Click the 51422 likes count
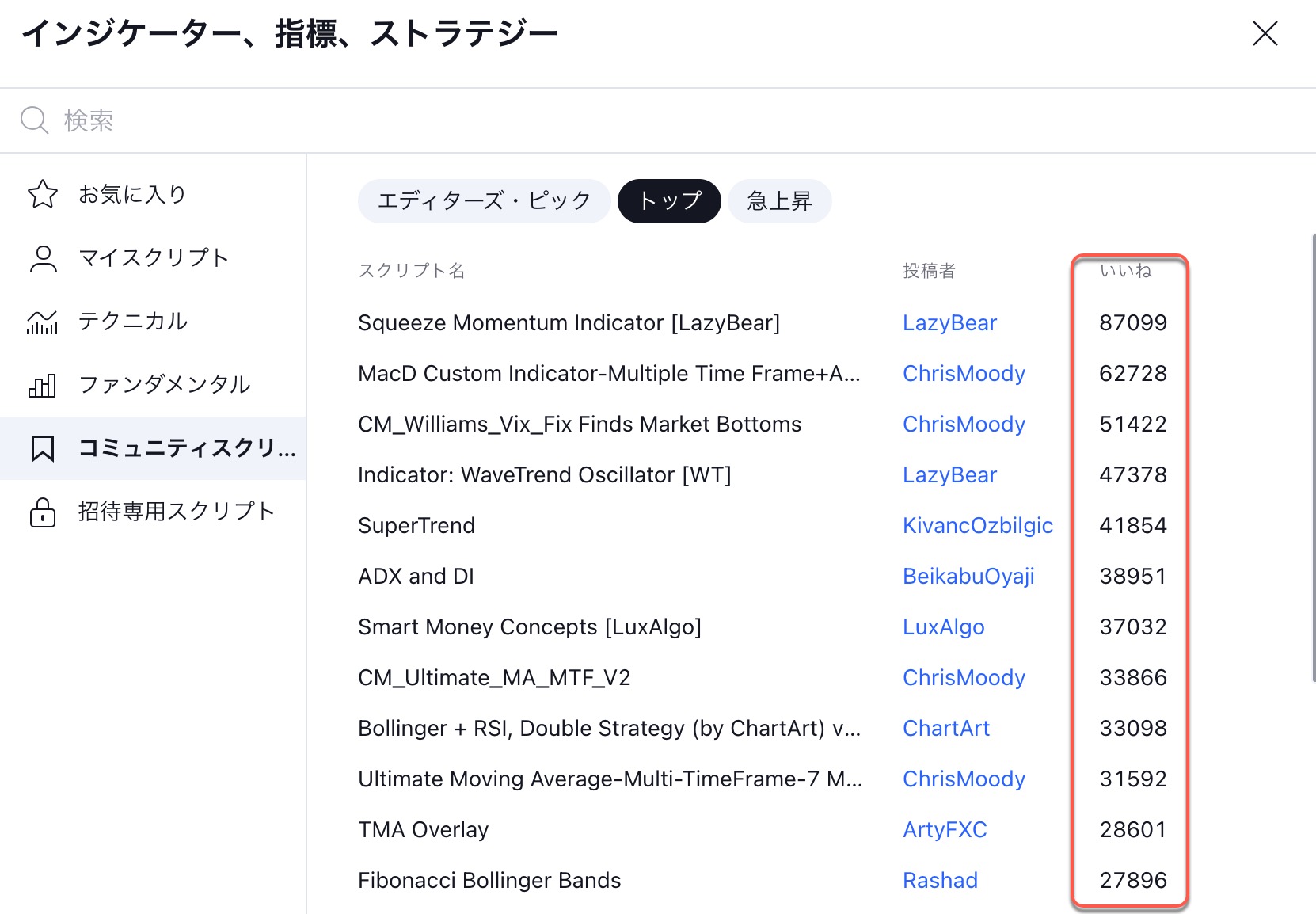This screenshot has height=914, width=1316. pyautogui.click(x=1133, y=425)
